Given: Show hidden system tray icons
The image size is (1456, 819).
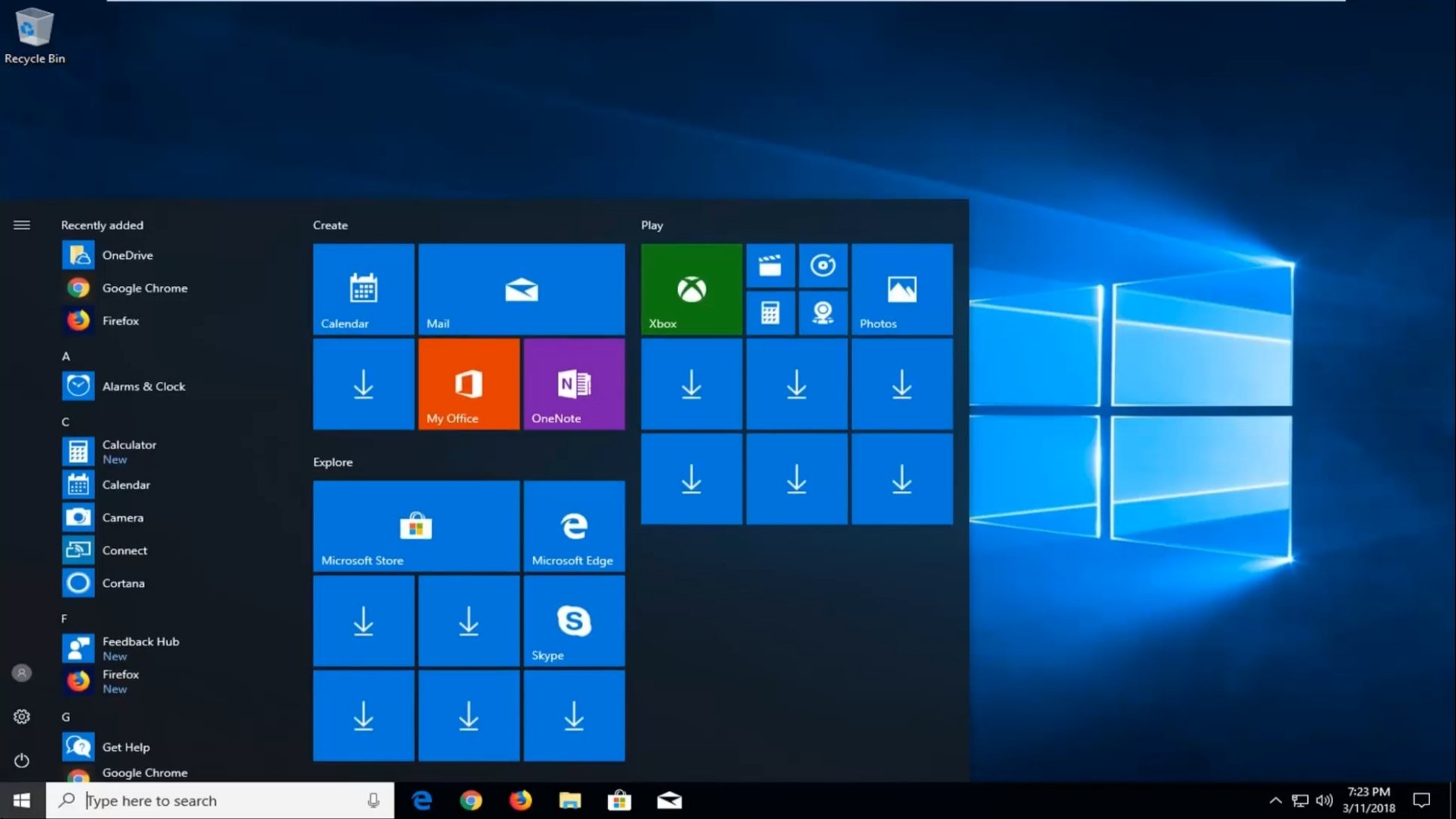Looking at the screenshot, I should pos(1275,800).
